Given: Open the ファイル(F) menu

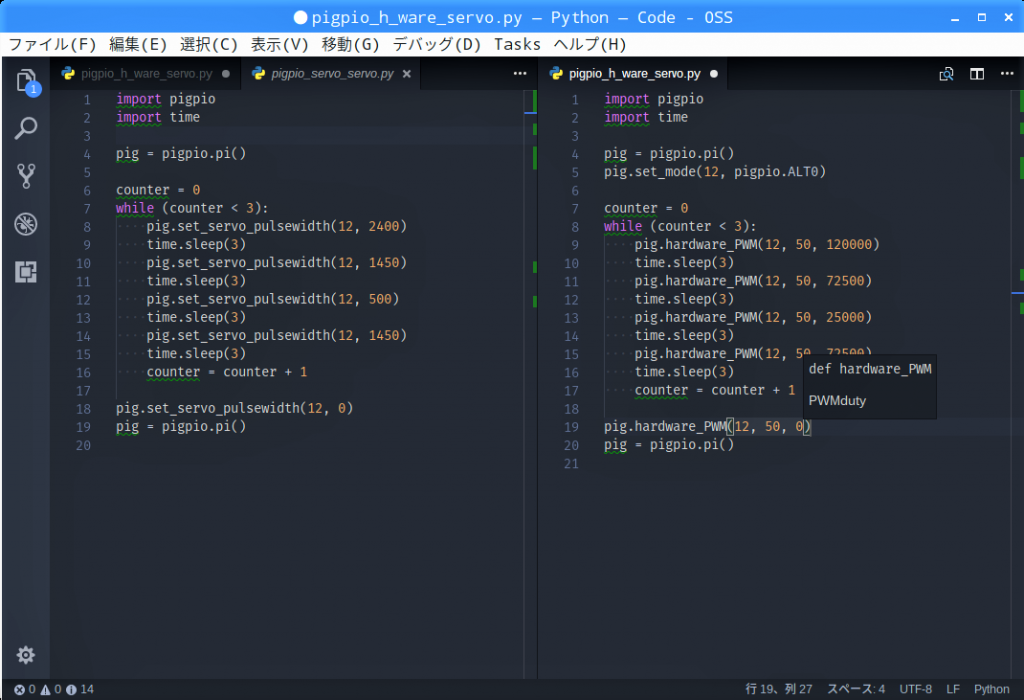Looking at the screenshot, I should pos(52,44).
